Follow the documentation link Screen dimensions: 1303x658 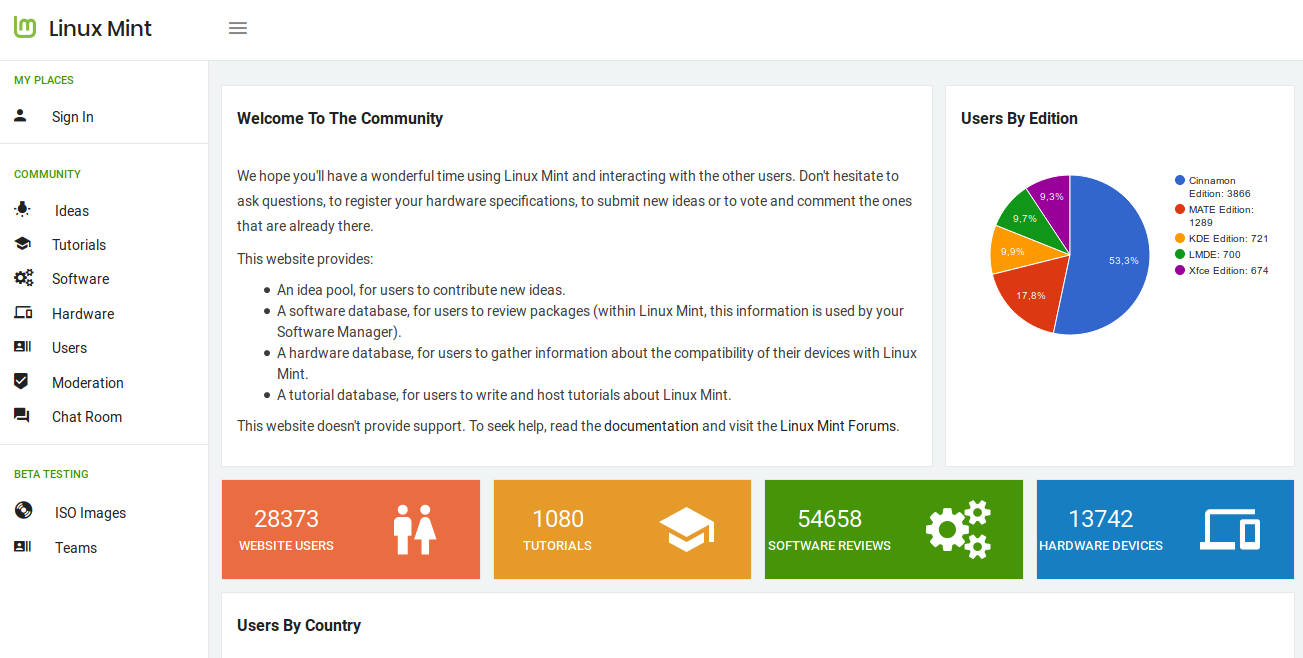tap(651, 426)
